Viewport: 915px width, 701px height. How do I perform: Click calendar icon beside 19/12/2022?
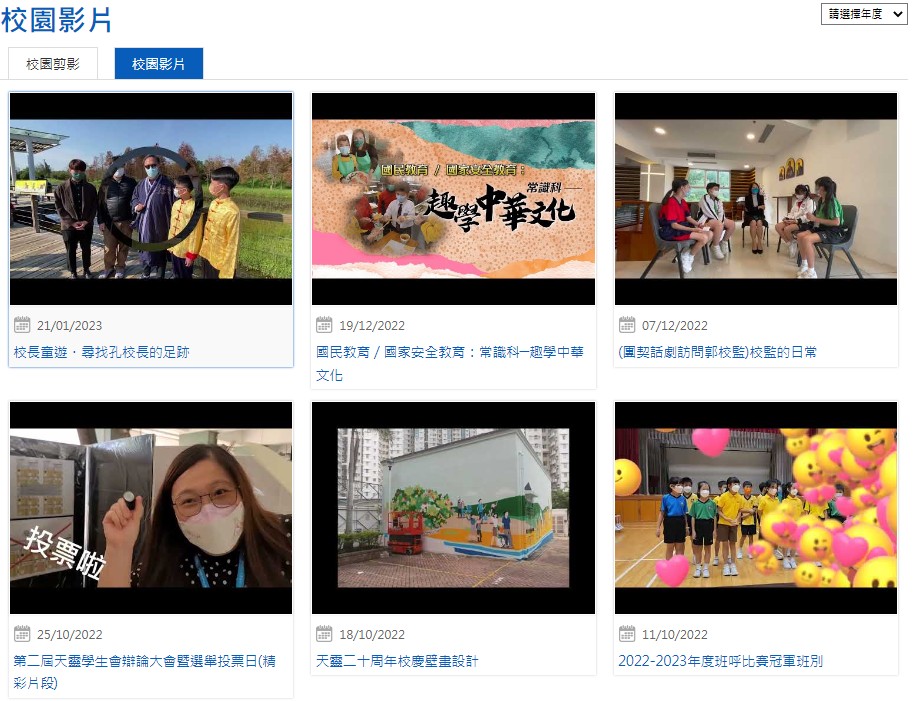tap(324, 325)
